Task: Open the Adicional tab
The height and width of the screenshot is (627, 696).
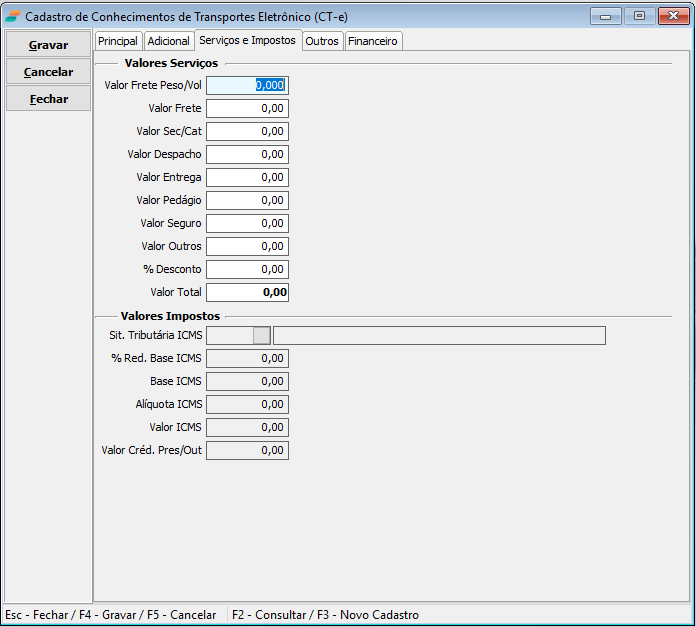Action: (168, 41)
